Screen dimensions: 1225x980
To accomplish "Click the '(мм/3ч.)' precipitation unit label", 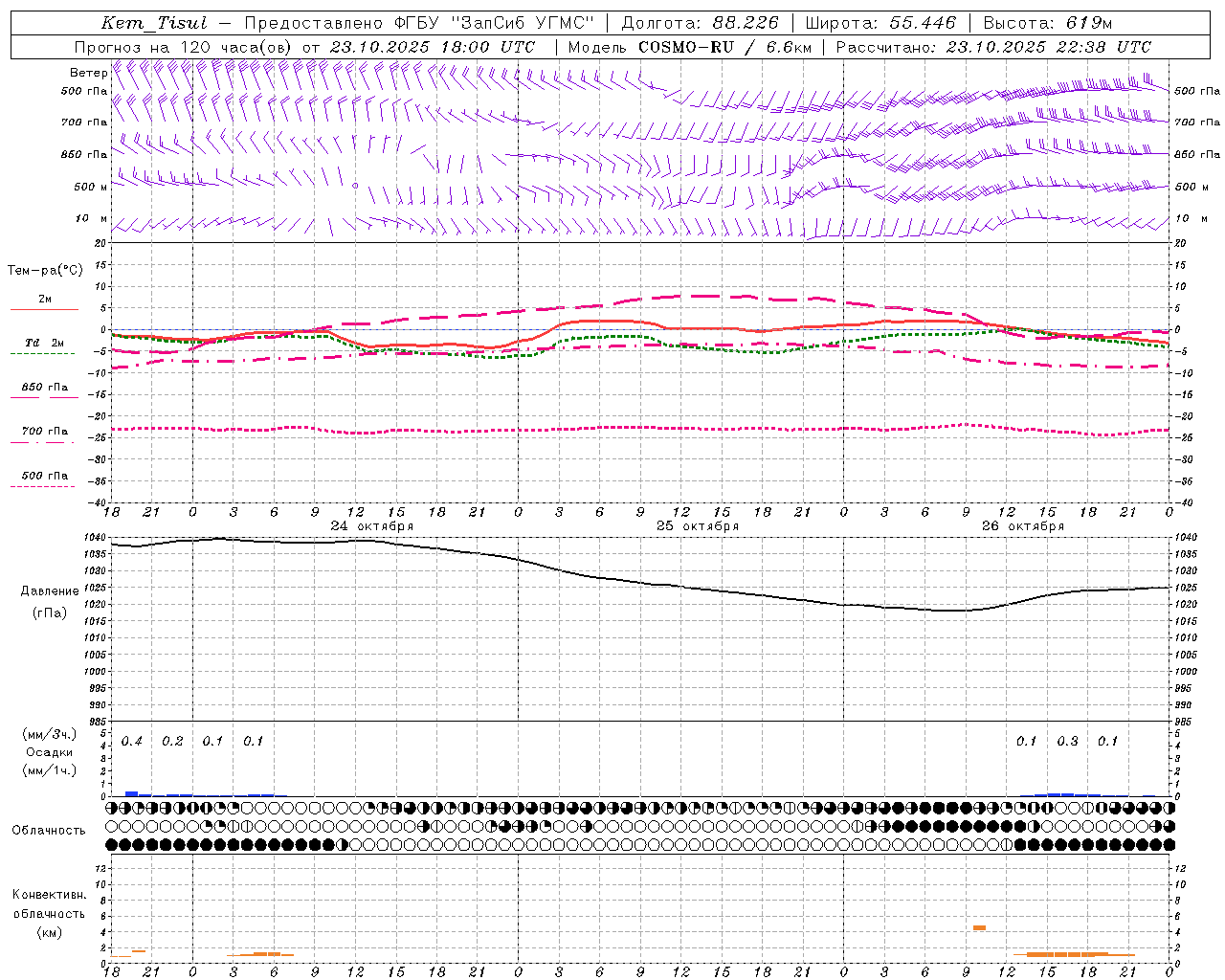I will [x=50, y=734].
